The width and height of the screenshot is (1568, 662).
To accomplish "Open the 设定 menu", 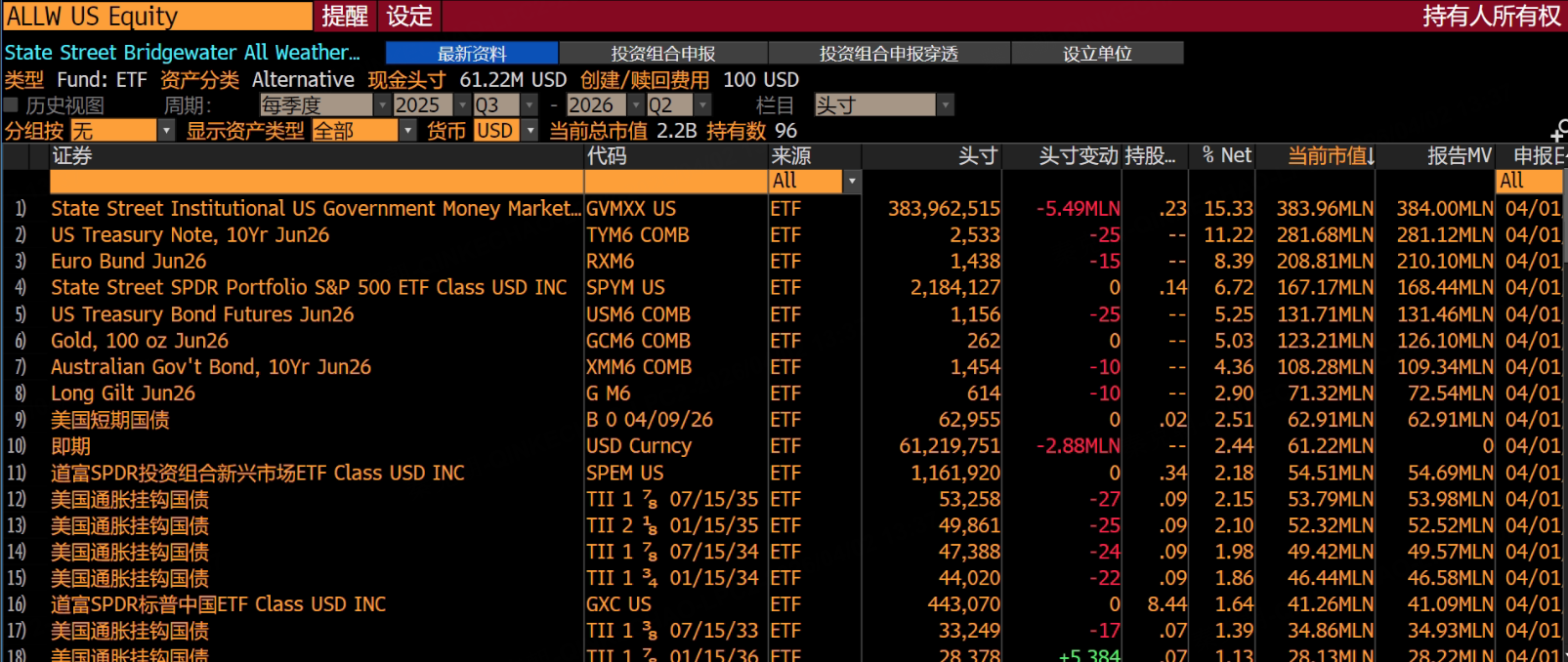I will pyautogui.click(x=409, y=16).
